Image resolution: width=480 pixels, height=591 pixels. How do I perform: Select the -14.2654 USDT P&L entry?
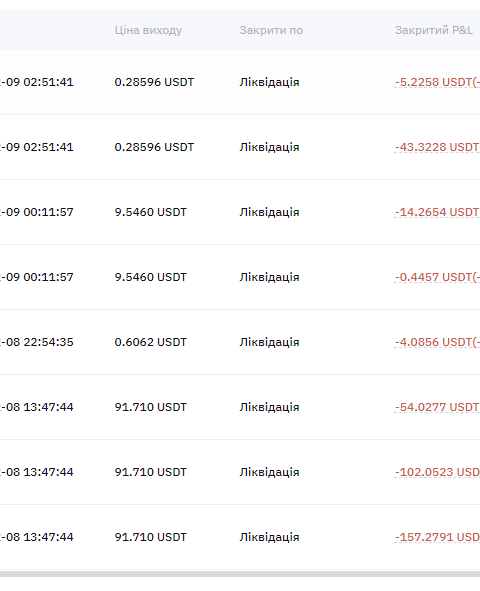tap(437, 212)
